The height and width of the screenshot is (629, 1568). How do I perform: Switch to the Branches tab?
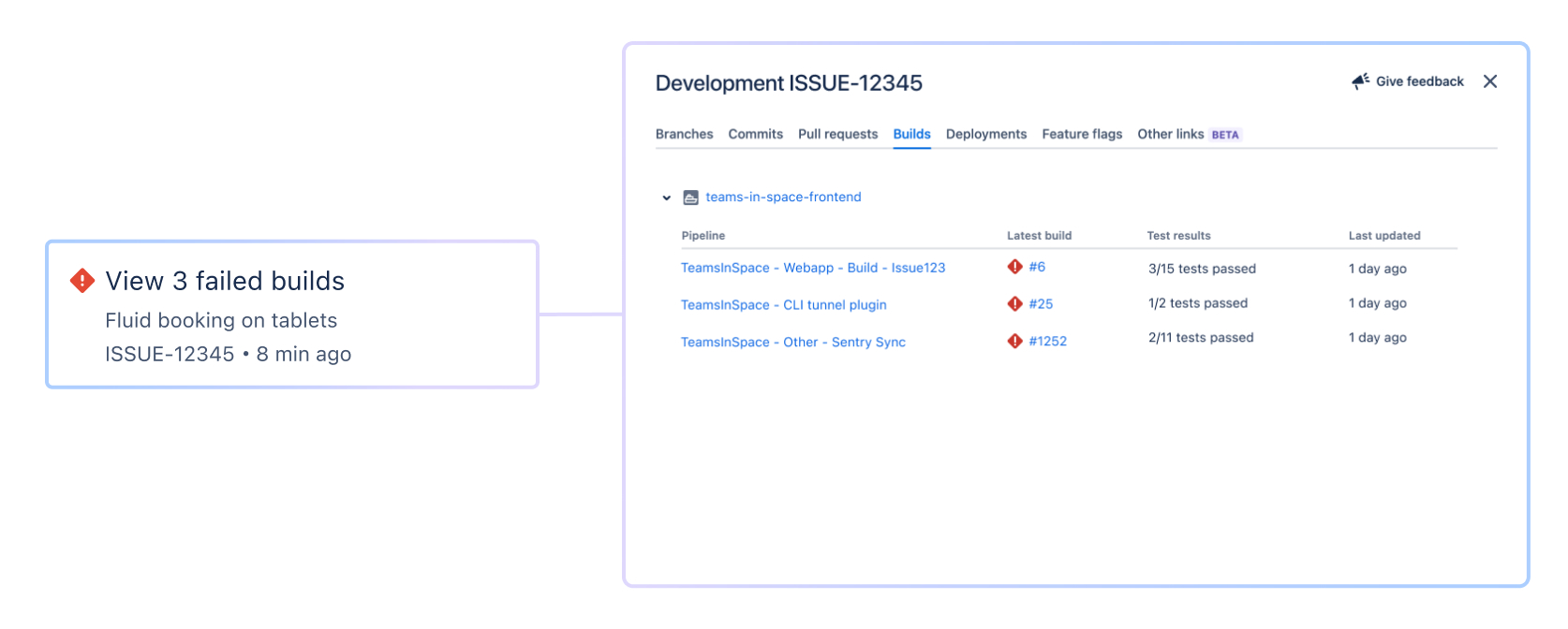click(684, 134)
